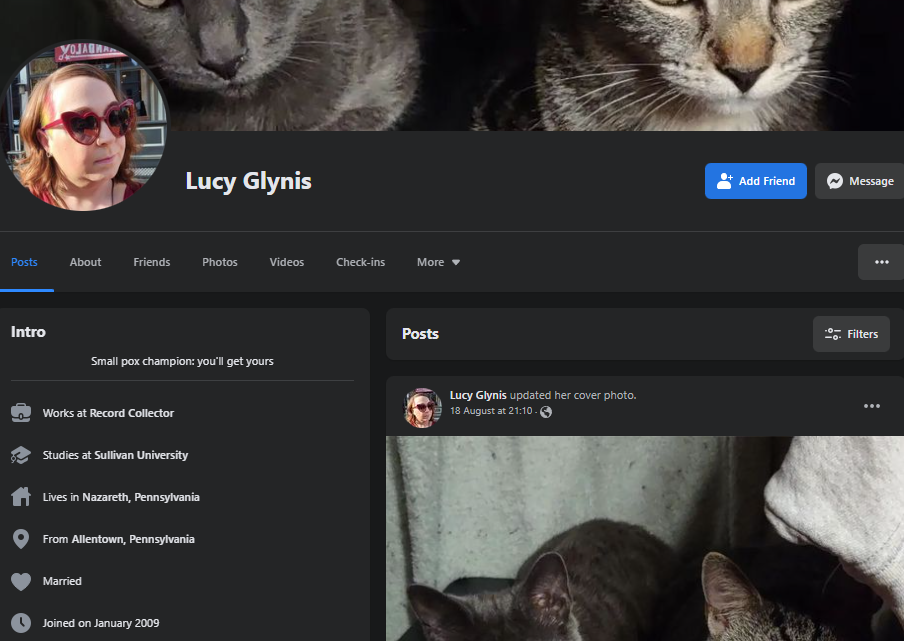Open the Photos tab
Viewport: 904px width, 641px height.
click(x=220, y=262)
